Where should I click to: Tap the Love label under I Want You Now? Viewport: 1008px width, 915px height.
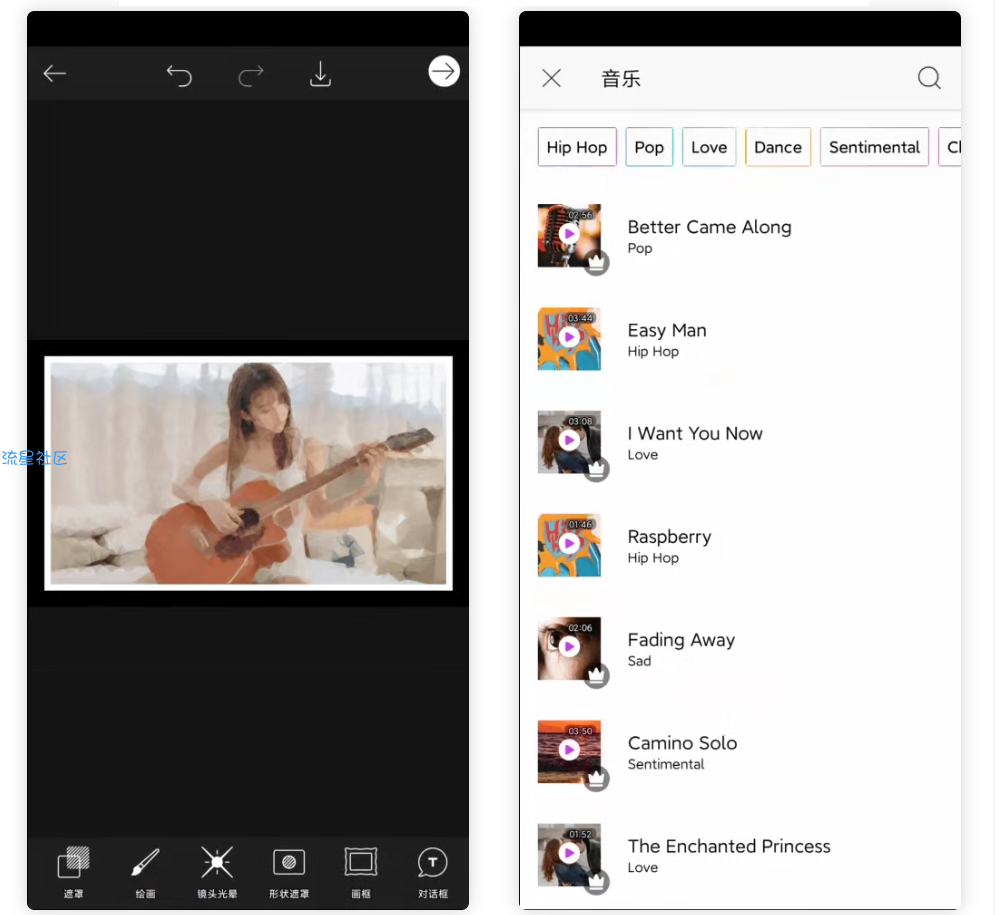[642, 455]
